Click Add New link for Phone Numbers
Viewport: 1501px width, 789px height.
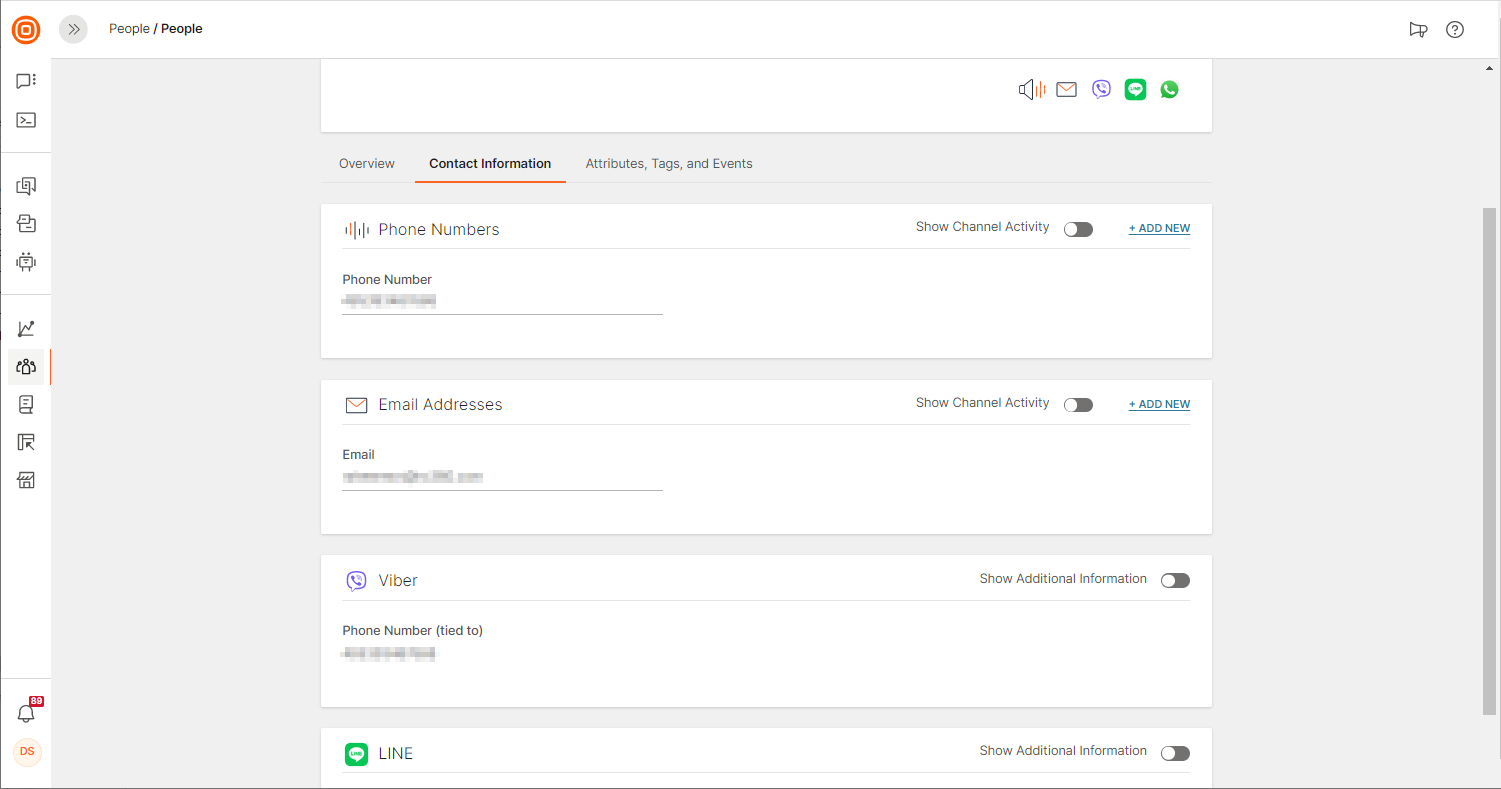[x=1159, y=229]
